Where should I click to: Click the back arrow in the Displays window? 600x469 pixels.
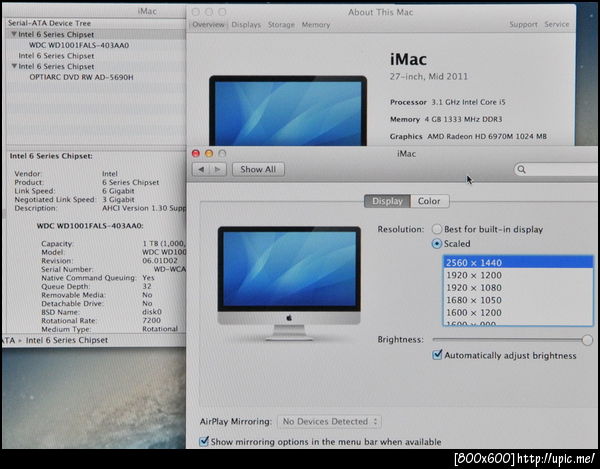point(201,169)
